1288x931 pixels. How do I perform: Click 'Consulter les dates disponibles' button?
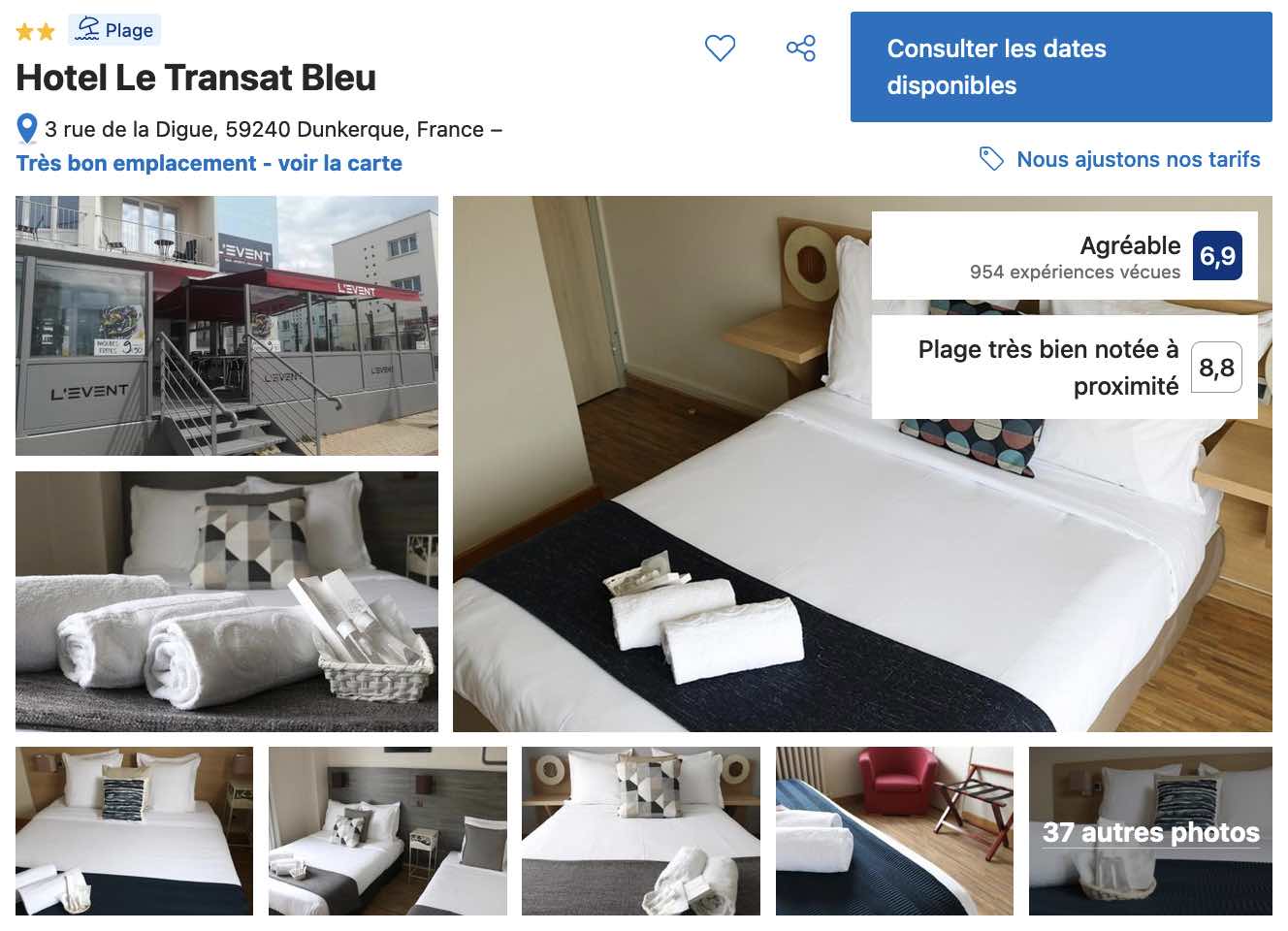coord(1061,67)
